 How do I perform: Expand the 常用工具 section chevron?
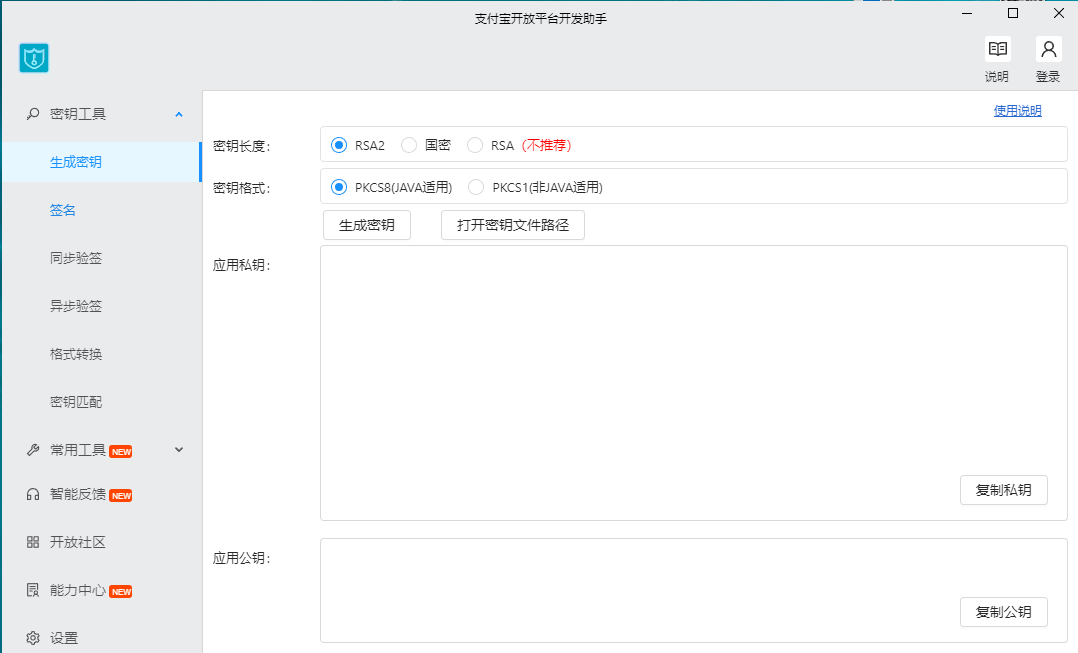point(179,450)
